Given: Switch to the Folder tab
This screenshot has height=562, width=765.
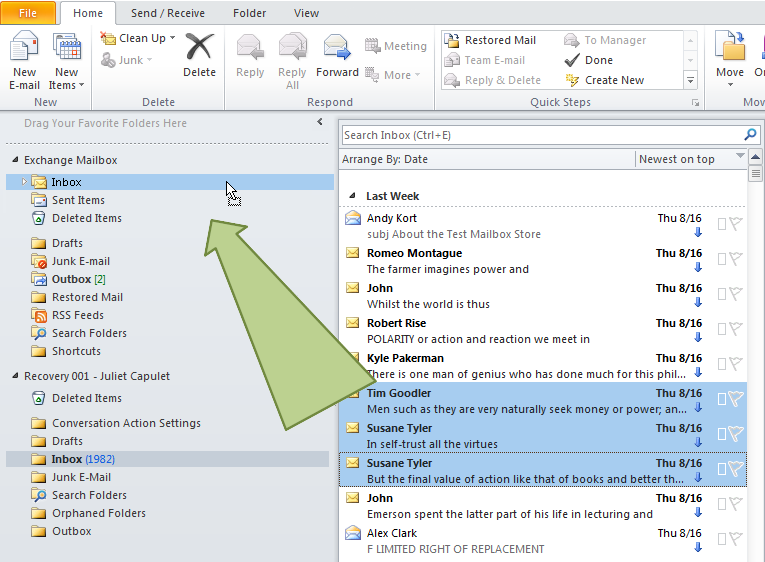Looking at the screenshot, I should (x=249, y=13).
